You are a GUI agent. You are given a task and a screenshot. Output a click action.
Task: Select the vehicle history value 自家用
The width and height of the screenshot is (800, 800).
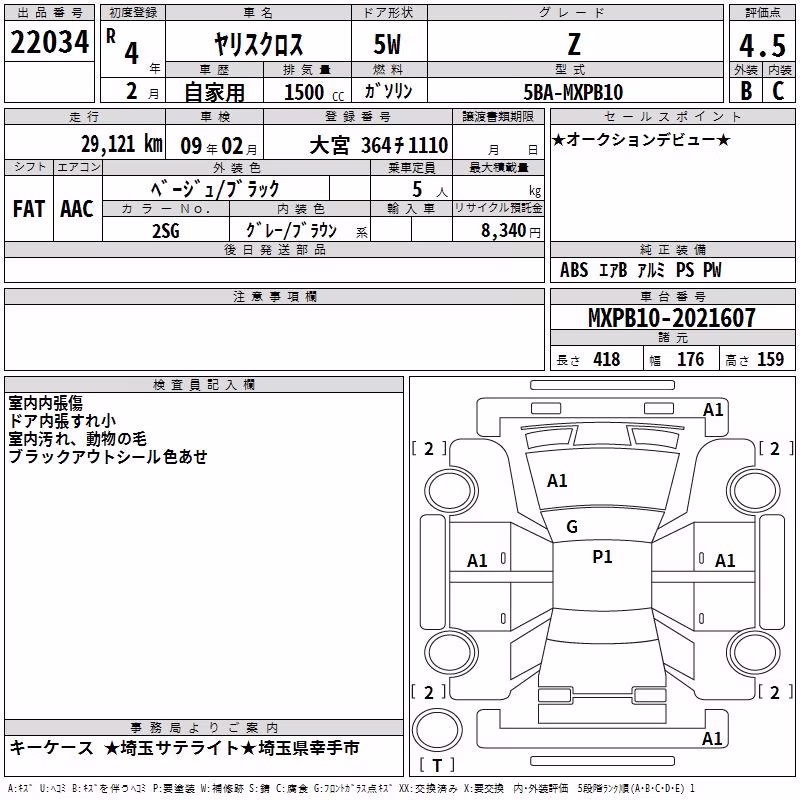click(x=214, y=92)
